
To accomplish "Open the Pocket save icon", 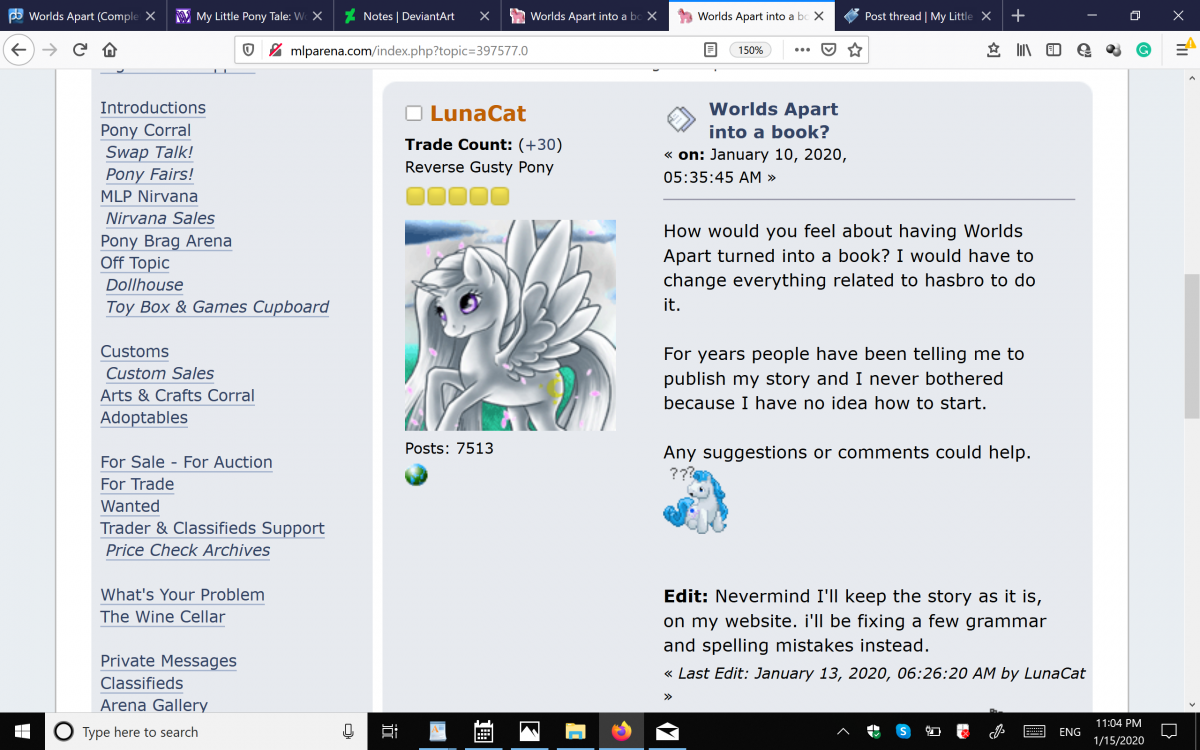I will [x=829, y=50].
